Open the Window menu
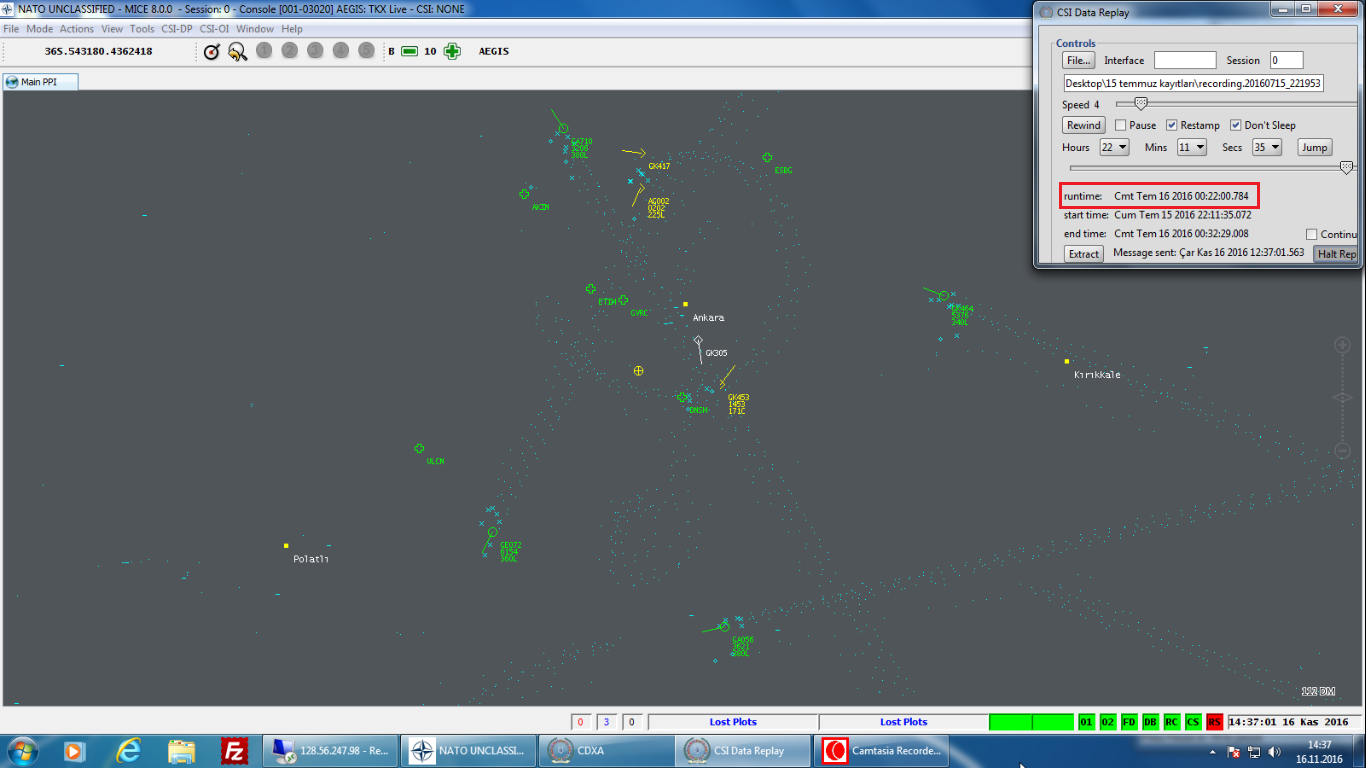Screen dimensions: 1366x768 click(x=255, y=29)
